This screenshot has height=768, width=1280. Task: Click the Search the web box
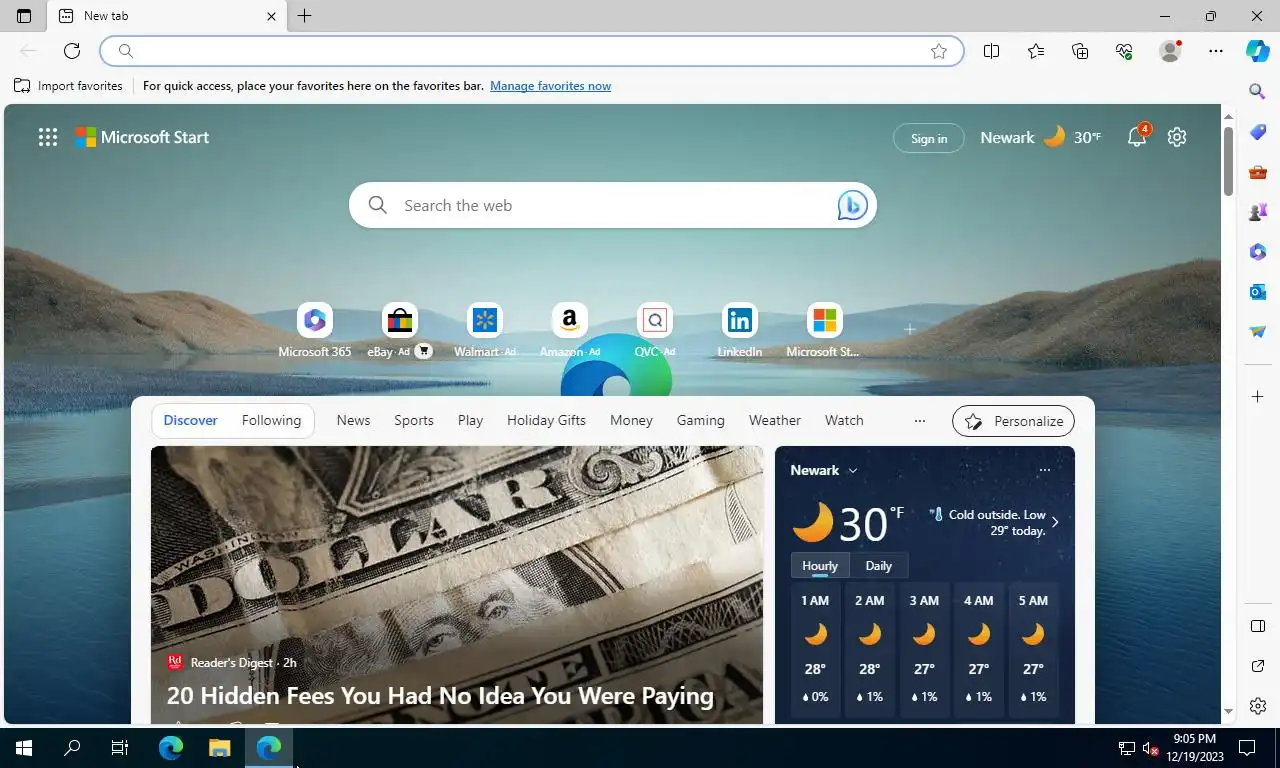click(615, 205)
